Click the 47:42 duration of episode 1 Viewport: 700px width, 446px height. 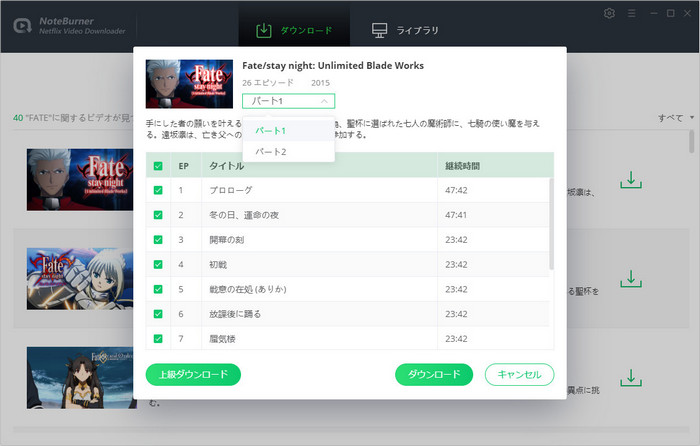pos(456,190)
